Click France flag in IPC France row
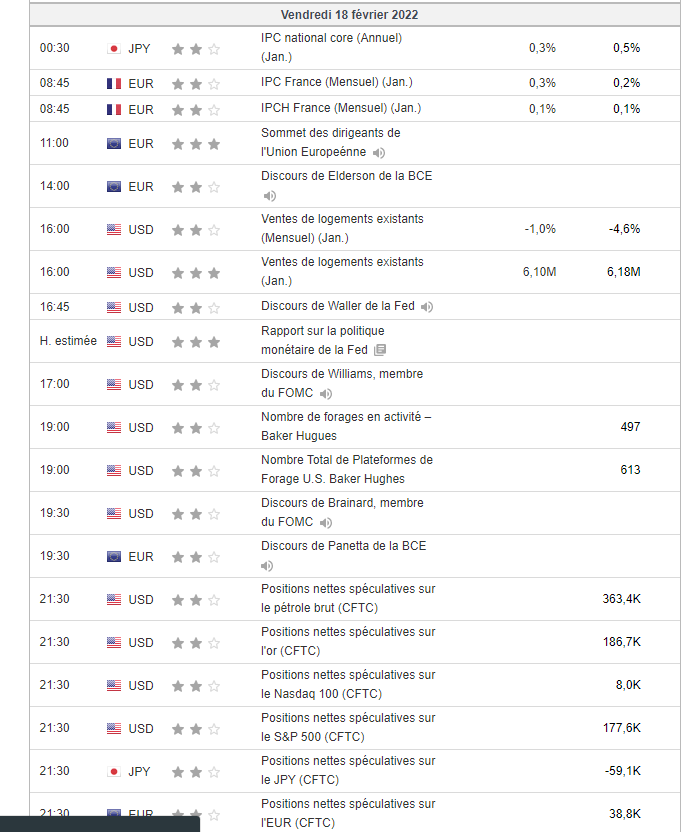684x832 pixels. coord(113,83)
